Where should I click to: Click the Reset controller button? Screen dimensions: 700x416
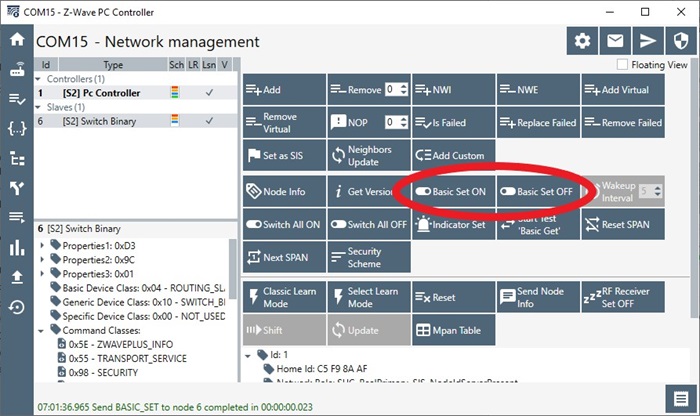point(454,297)
